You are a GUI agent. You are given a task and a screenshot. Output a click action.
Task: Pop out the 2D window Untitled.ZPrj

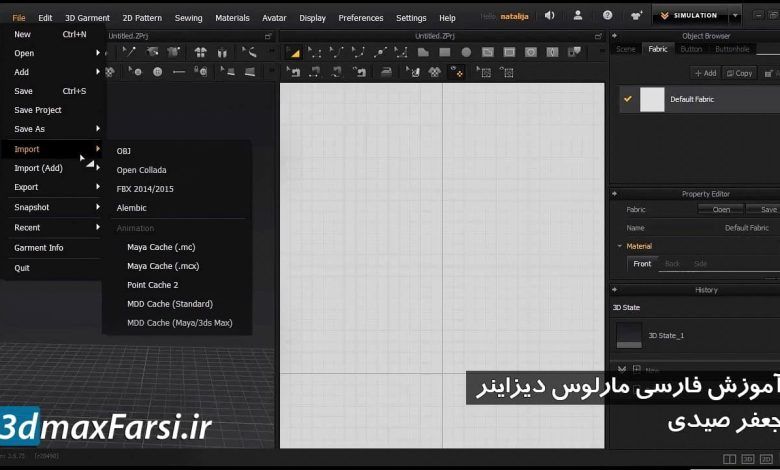(x=598, y=36)
